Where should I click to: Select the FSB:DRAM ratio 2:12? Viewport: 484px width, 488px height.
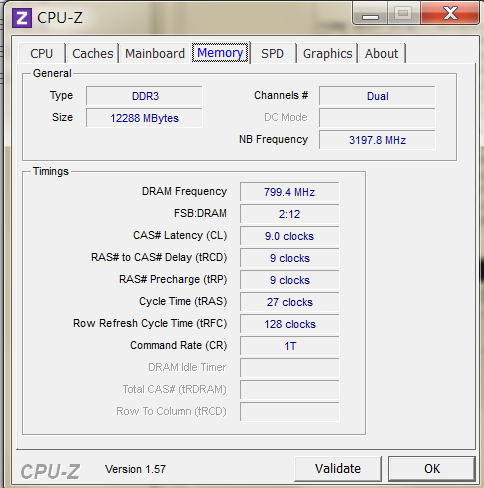[290, 214]
